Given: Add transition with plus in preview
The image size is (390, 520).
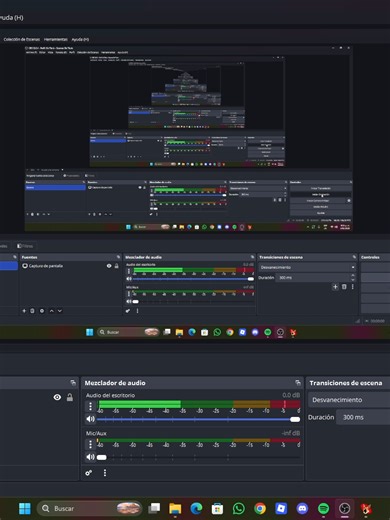Looking at the screenshot, I should (335, 287).
